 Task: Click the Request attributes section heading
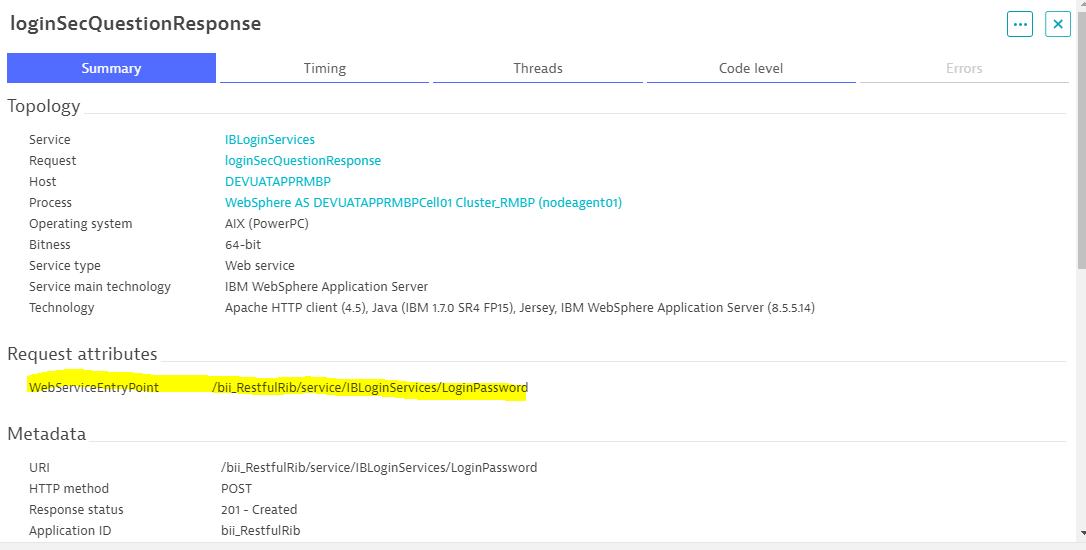point(82,354)
